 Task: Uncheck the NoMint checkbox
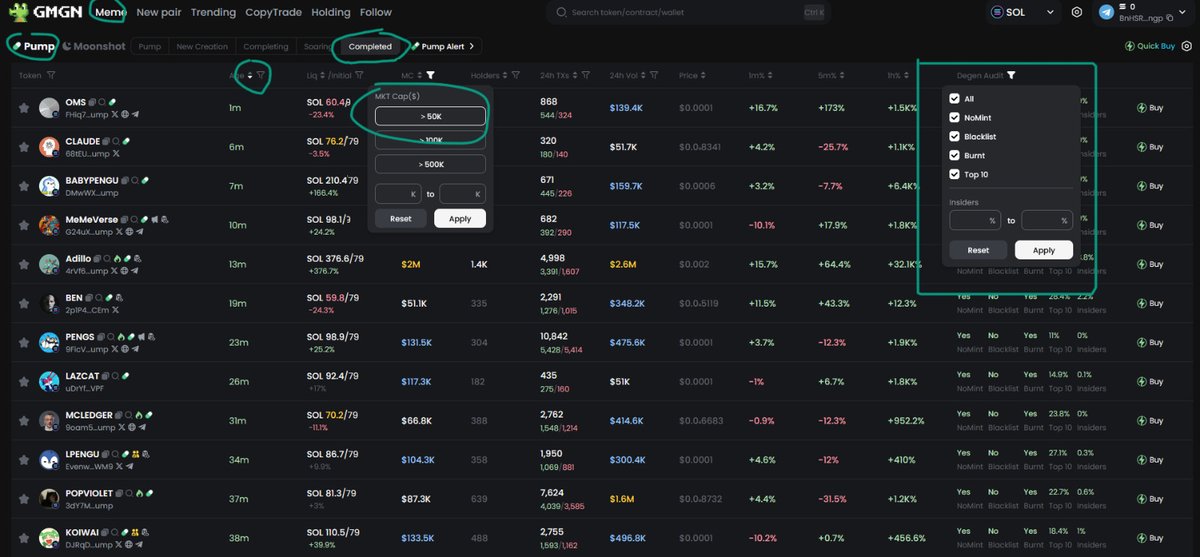954,117
